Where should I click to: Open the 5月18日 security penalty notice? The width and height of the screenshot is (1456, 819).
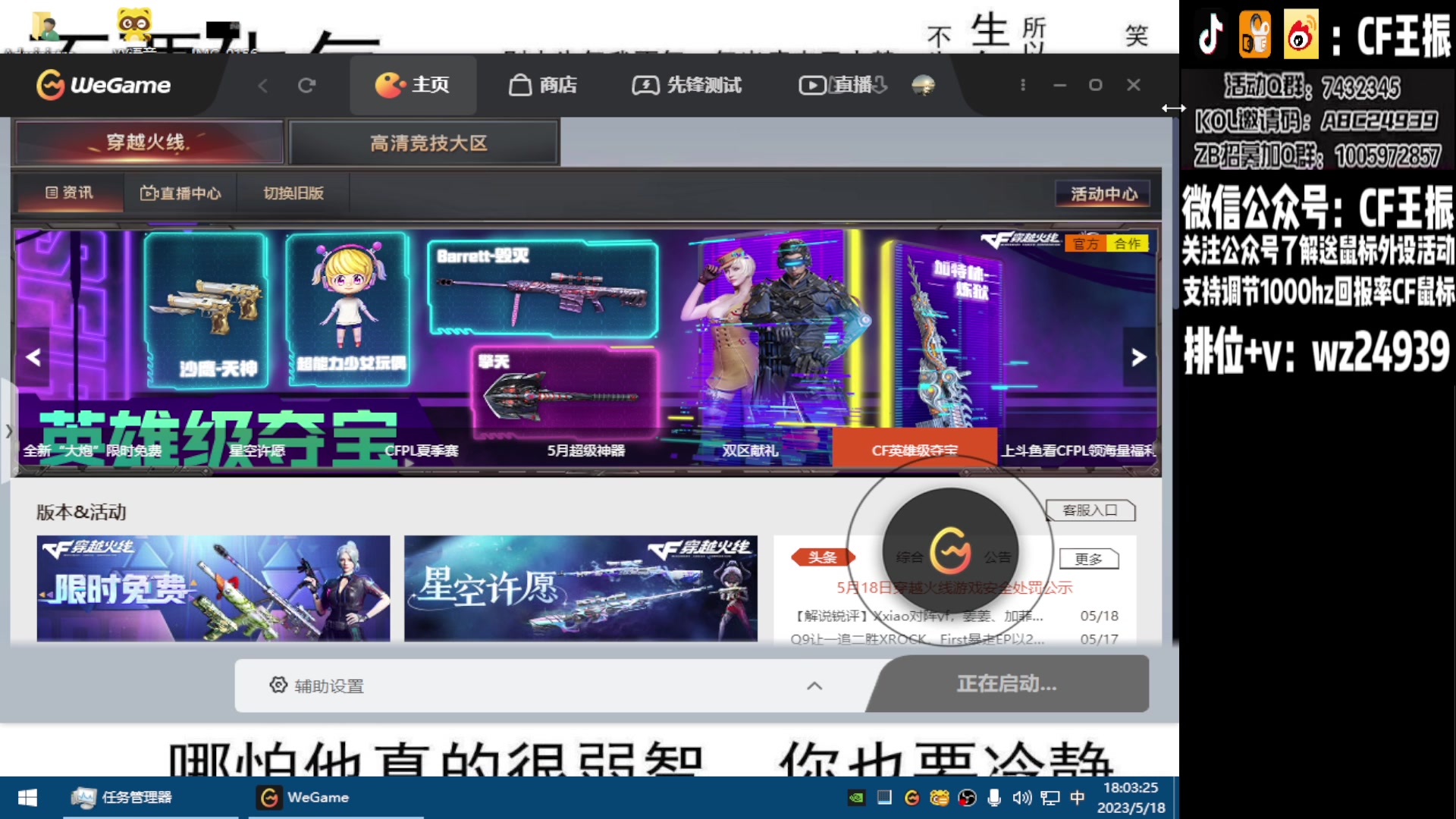pyautogui.click(x=954, y=588)
